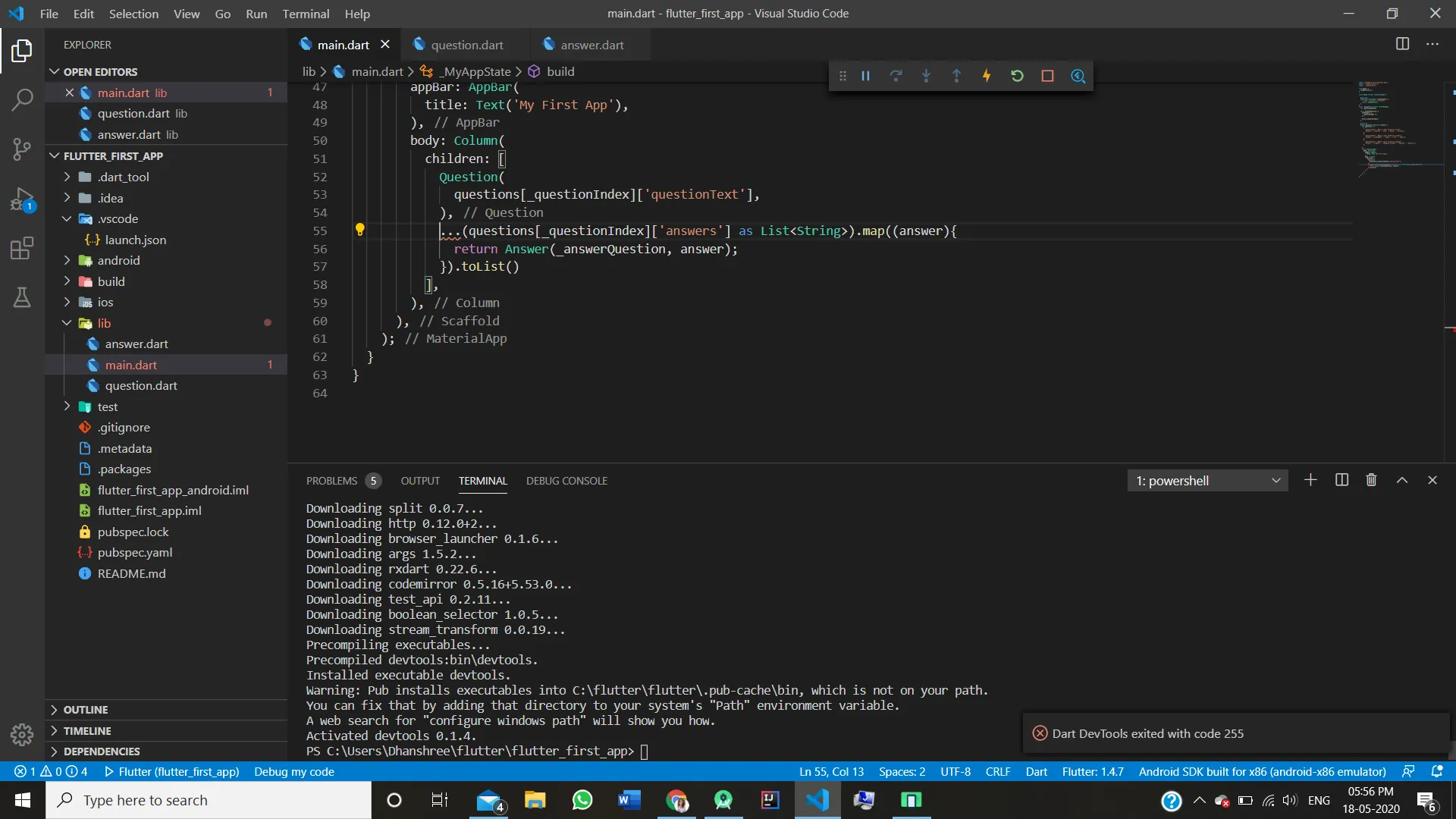Screen dimensions: 1456x819
Task: Open Dart DevTools widget inspector icon
Action: click(1078, 76)
